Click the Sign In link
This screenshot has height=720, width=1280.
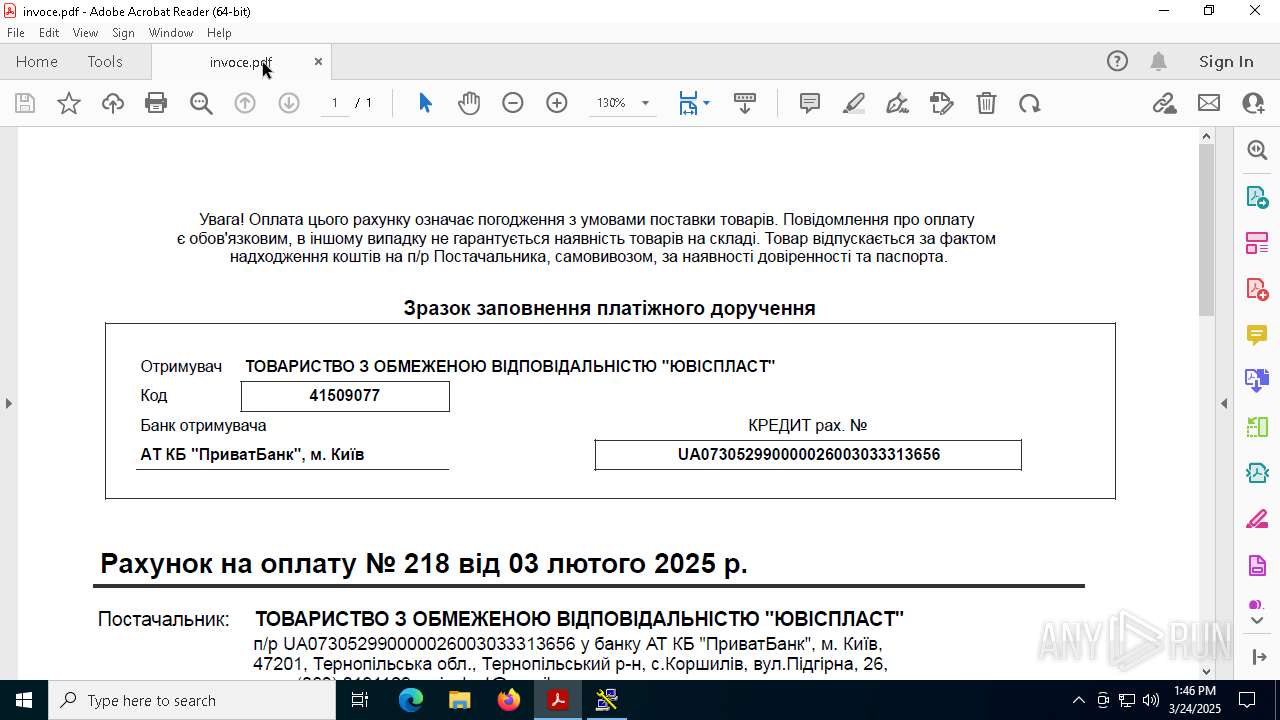click(1226, 61)
